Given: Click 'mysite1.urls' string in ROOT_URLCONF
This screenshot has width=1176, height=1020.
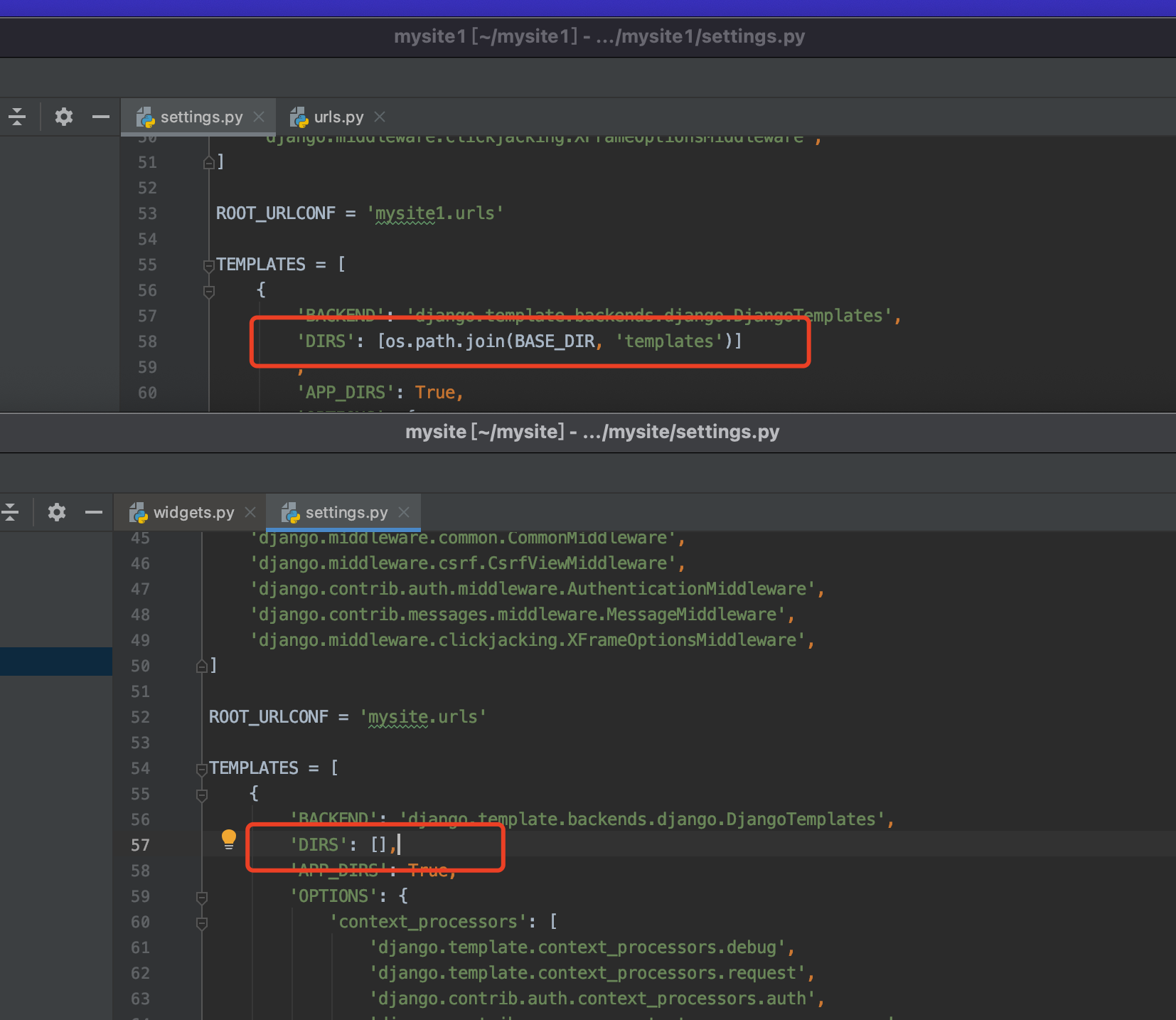Looking at the screenshot, I should tap(435, 213).
